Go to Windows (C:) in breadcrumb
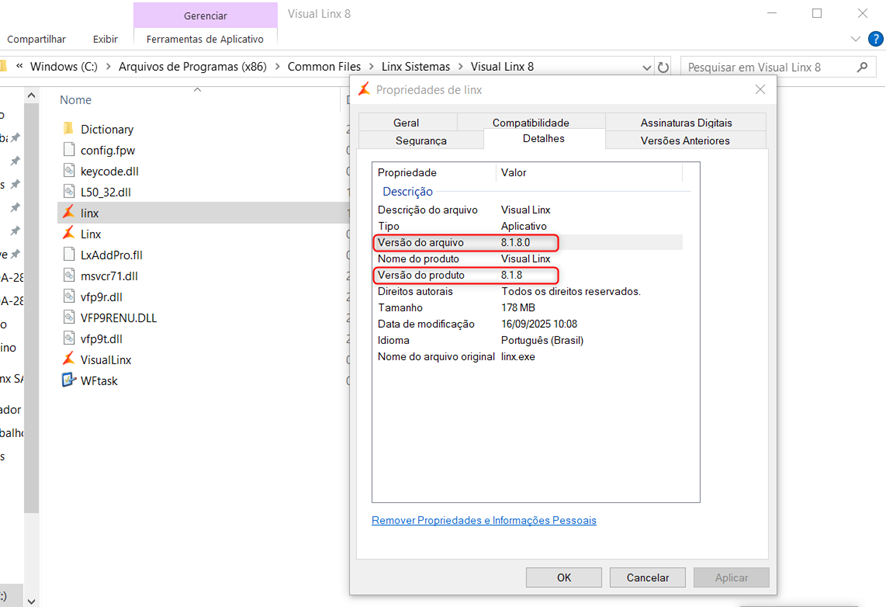This screenshot has width=886, height=607. (64, 67)
